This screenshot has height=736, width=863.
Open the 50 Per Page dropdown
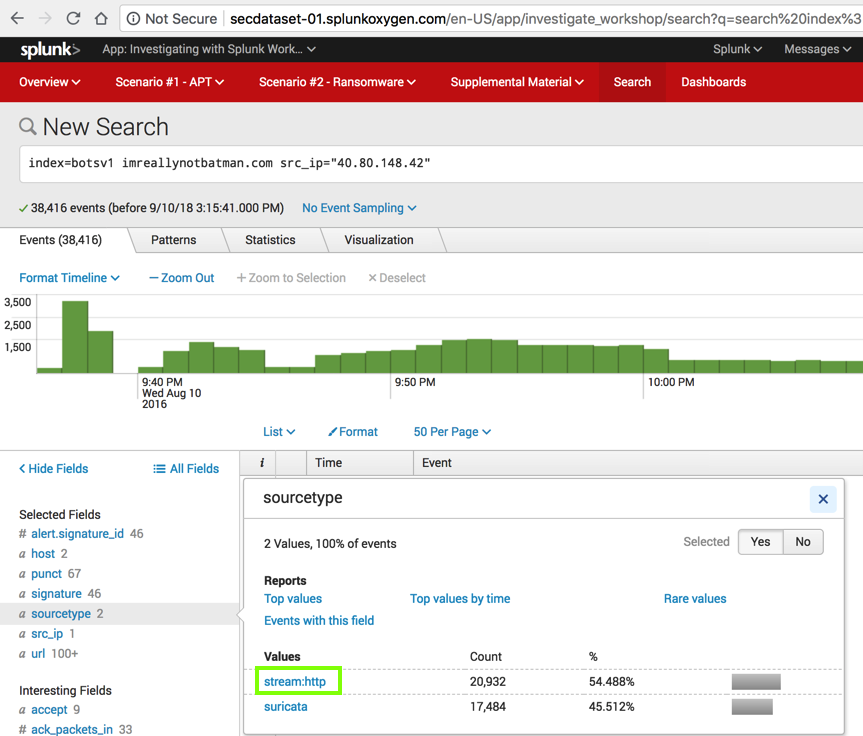tap(452, 432)
